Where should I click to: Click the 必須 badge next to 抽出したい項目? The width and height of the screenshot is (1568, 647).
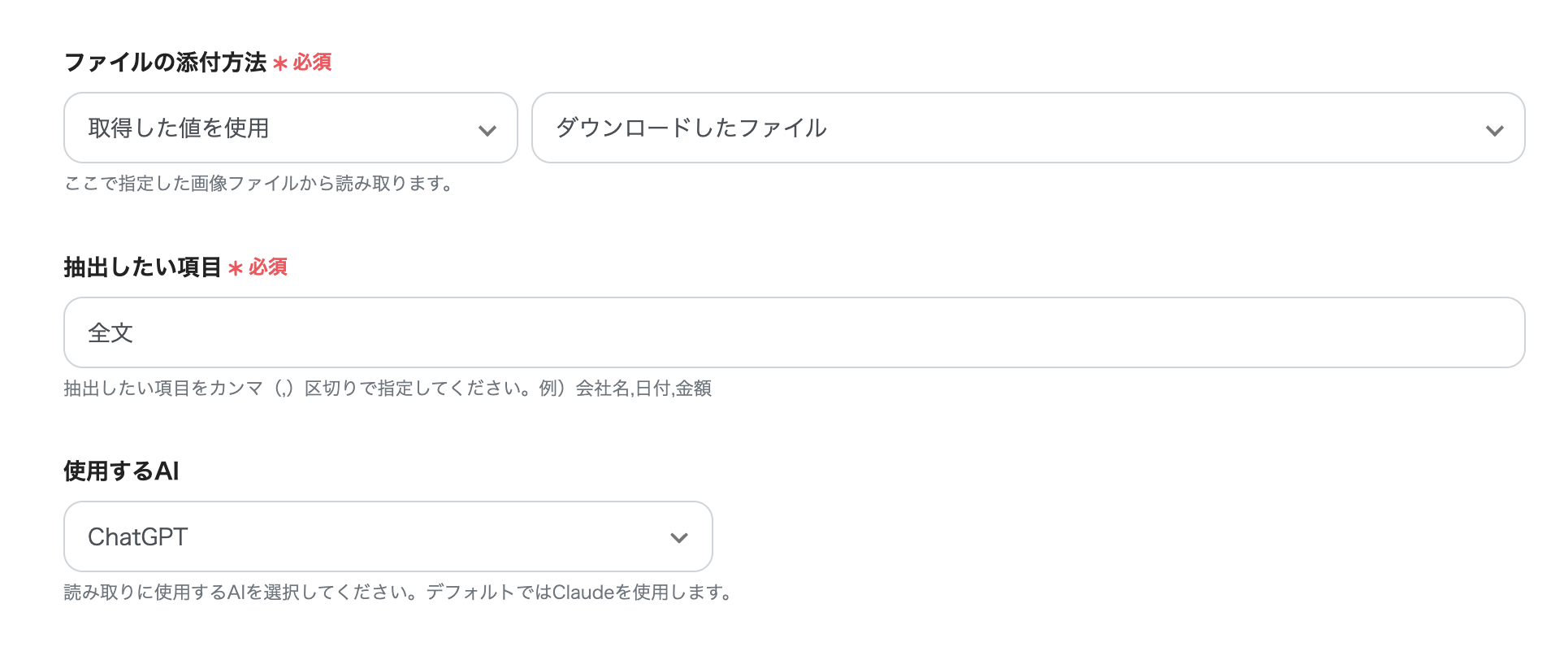coord(271,267)
